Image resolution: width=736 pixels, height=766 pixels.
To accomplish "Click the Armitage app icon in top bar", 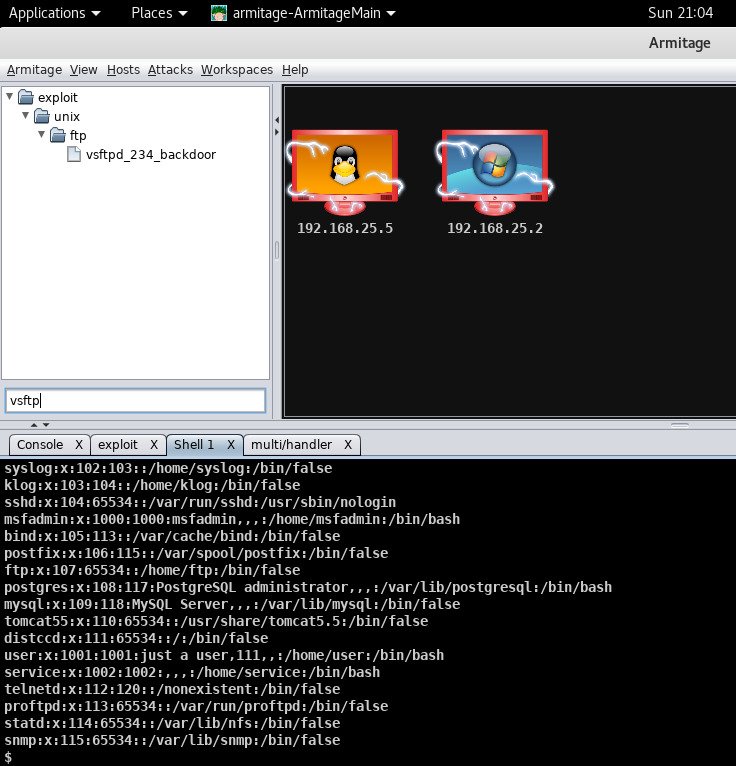I will [219, 13].
